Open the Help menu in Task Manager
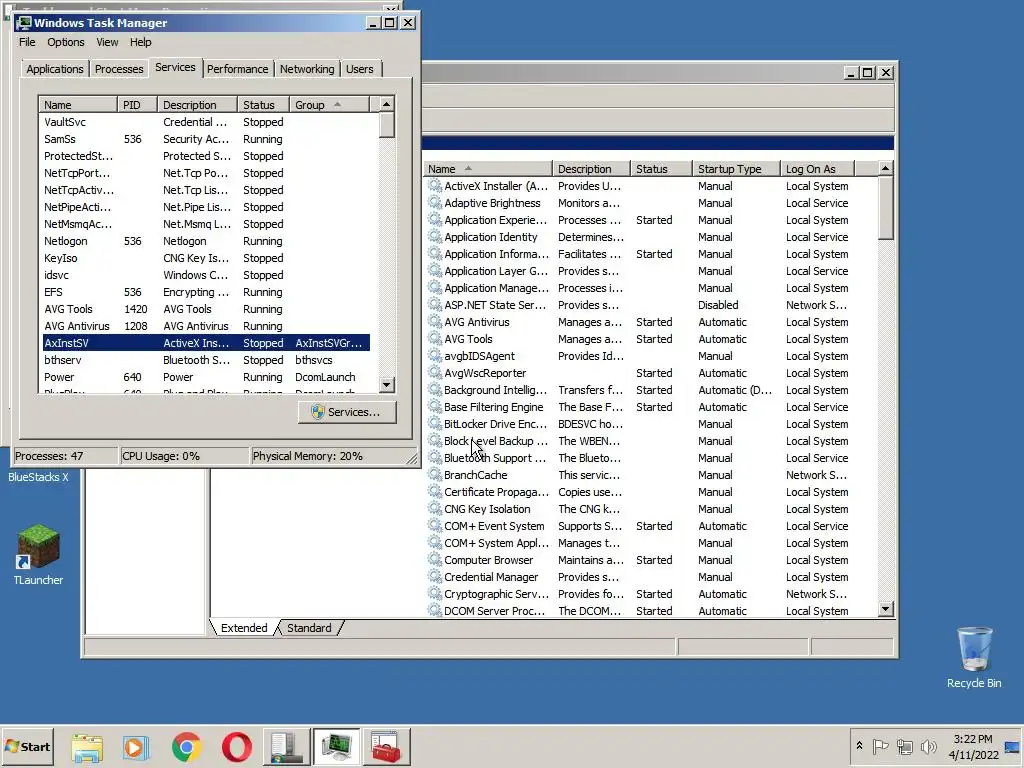Image resolution: width=1024 pixels, height=768 pixels. click(140, 42)
